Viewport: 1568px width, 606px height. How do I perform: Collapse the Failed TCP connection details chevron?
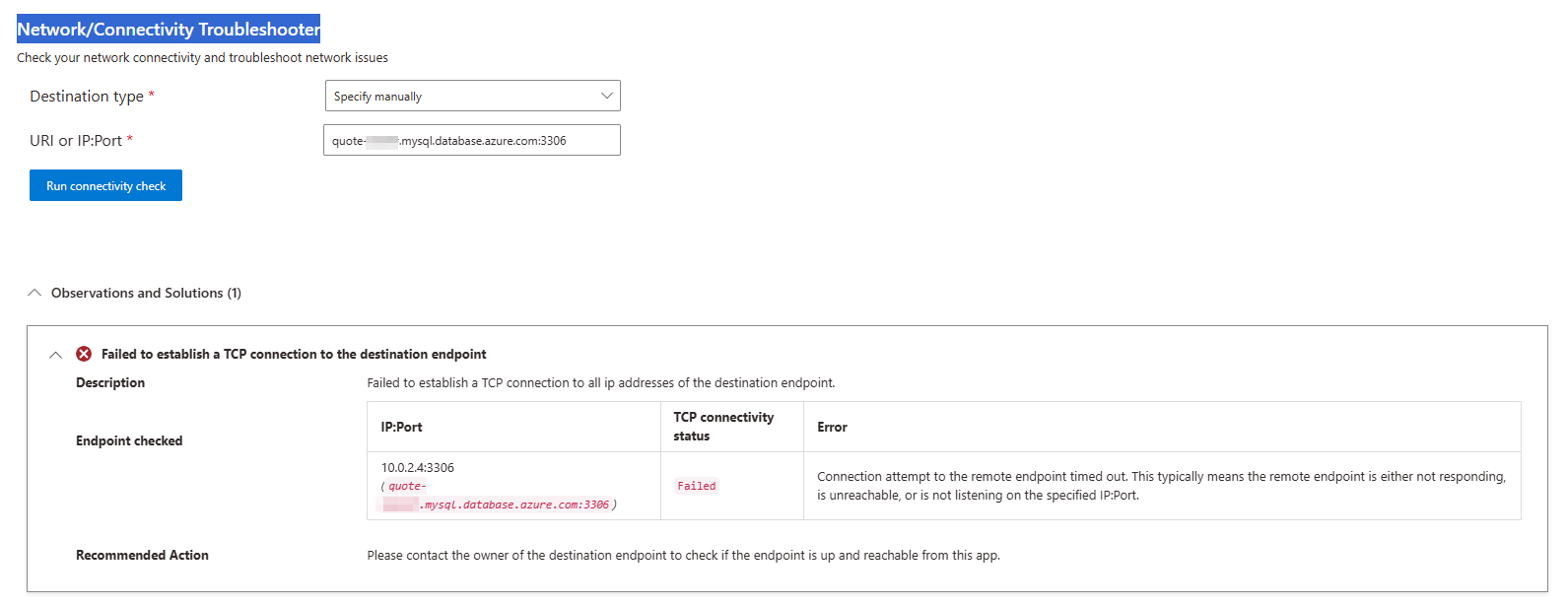55,355
